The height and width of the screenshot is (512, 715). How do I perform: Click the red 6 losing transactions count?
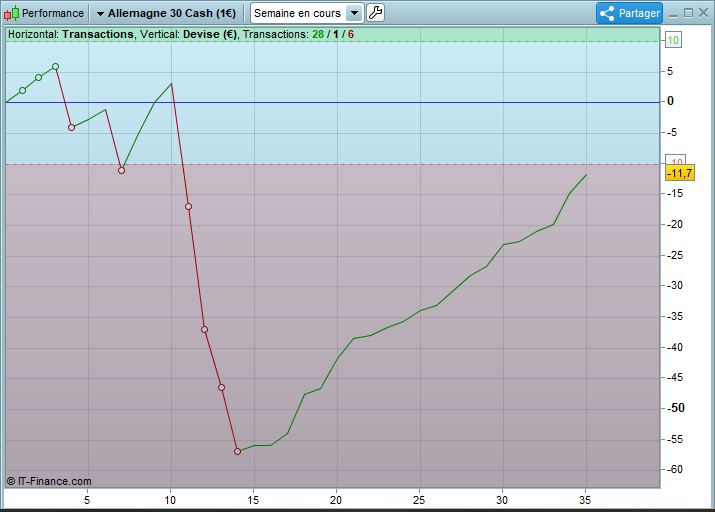(351, 34)
